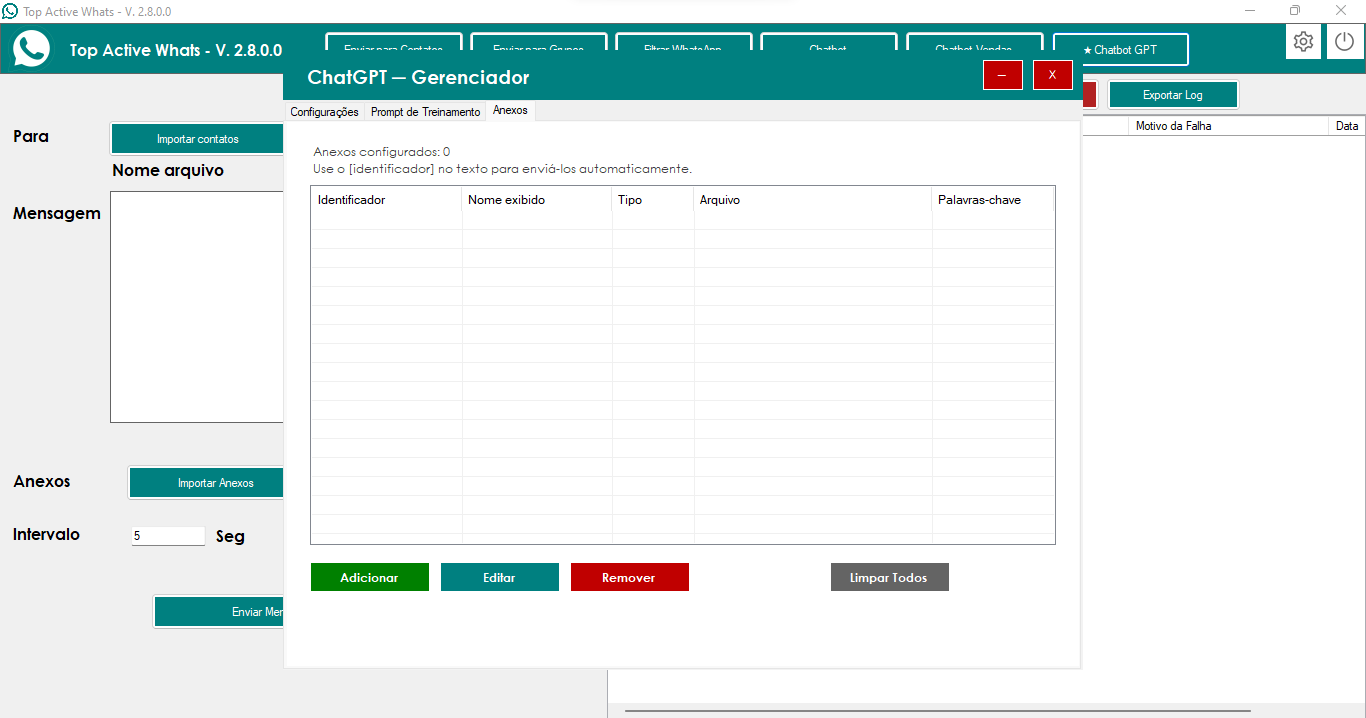Click the power icon to exit

click(1345, 42)
